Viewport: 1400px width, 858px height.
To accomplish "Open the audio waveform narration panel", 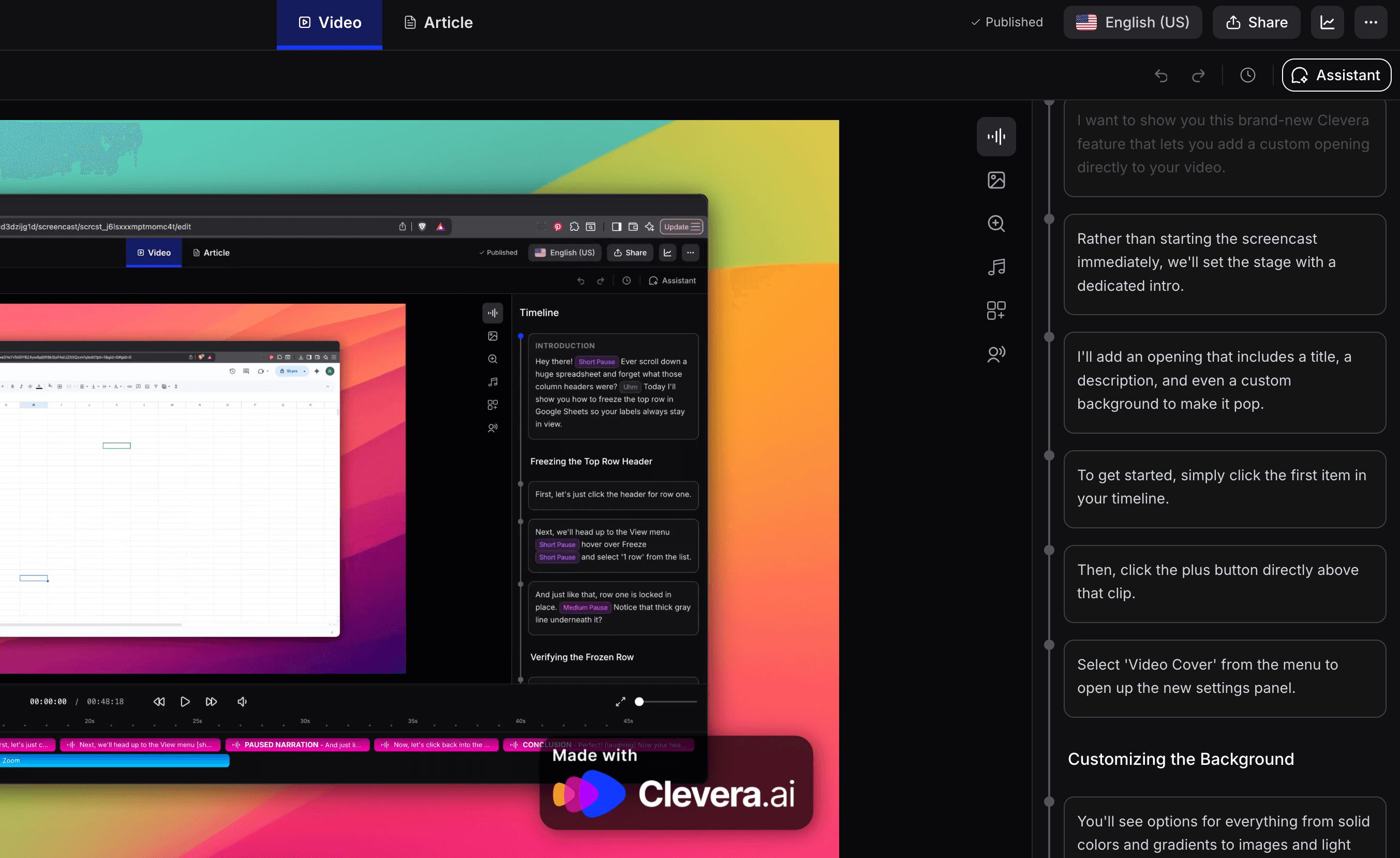I will click(996, 137).
